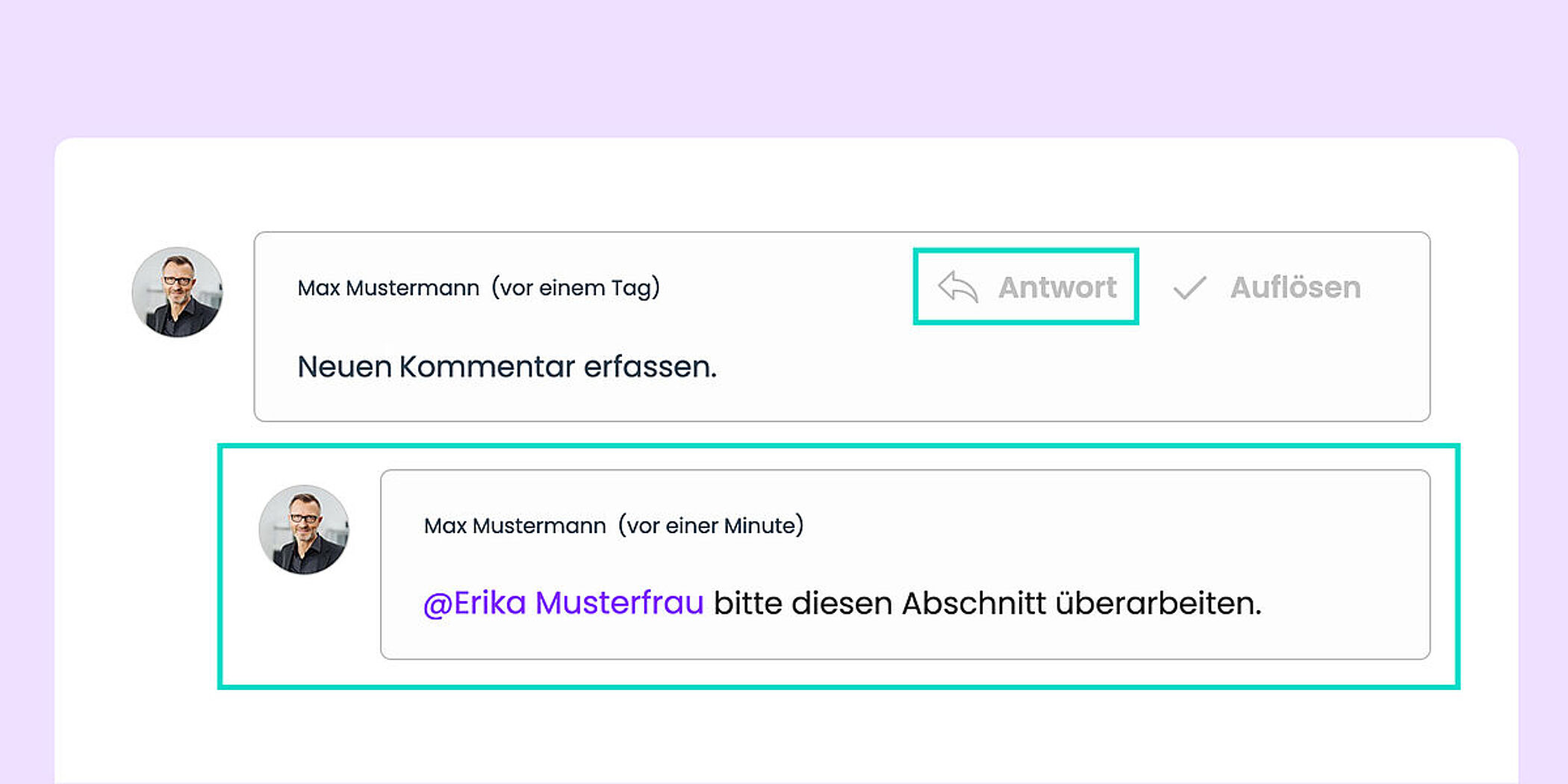Click the text "Neuen Kommentar erfassen."
1568x784 pixels.
click(506, 367)
